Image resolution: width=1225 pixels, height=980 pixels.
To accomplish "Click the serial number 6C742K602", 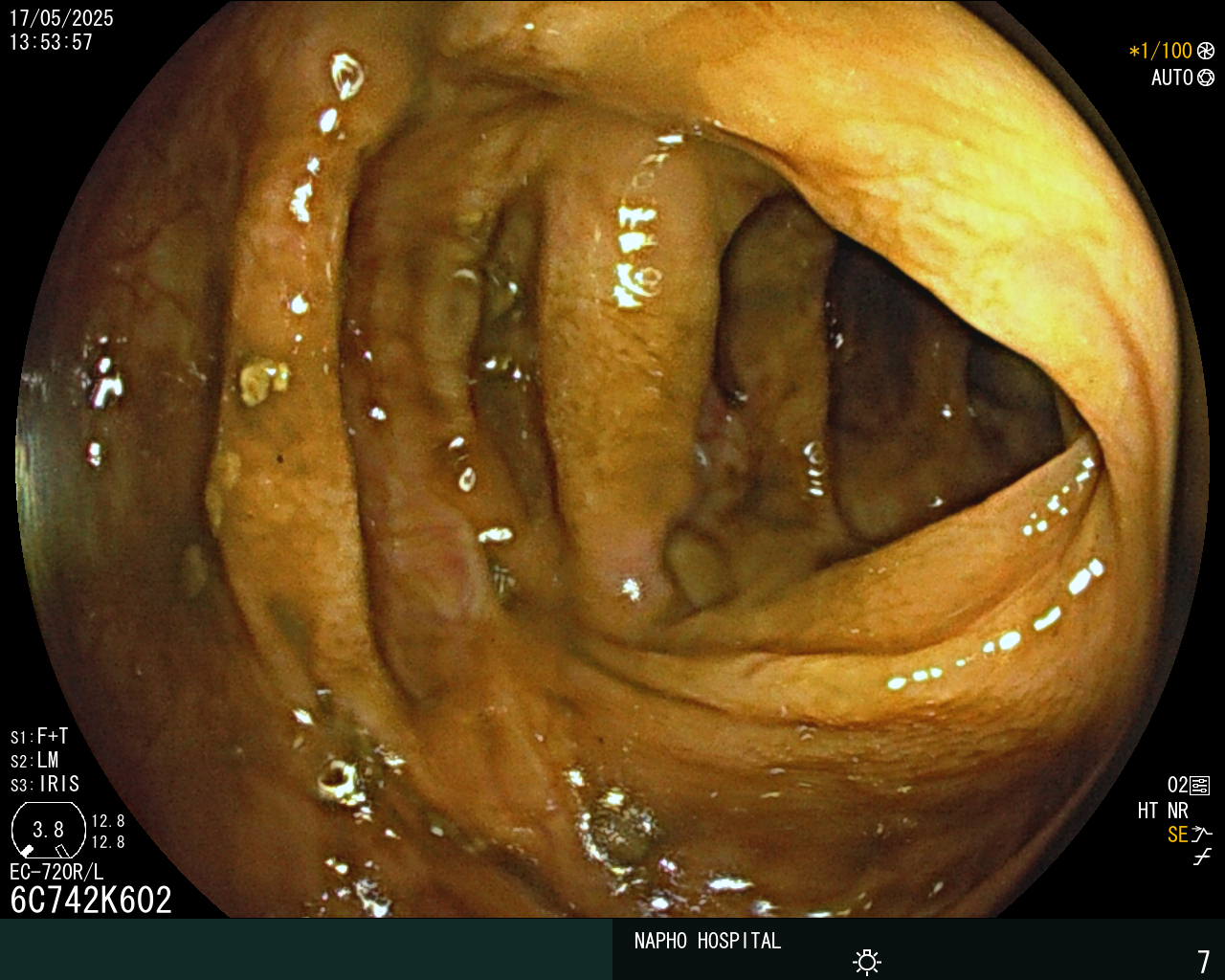I will 91,901.
